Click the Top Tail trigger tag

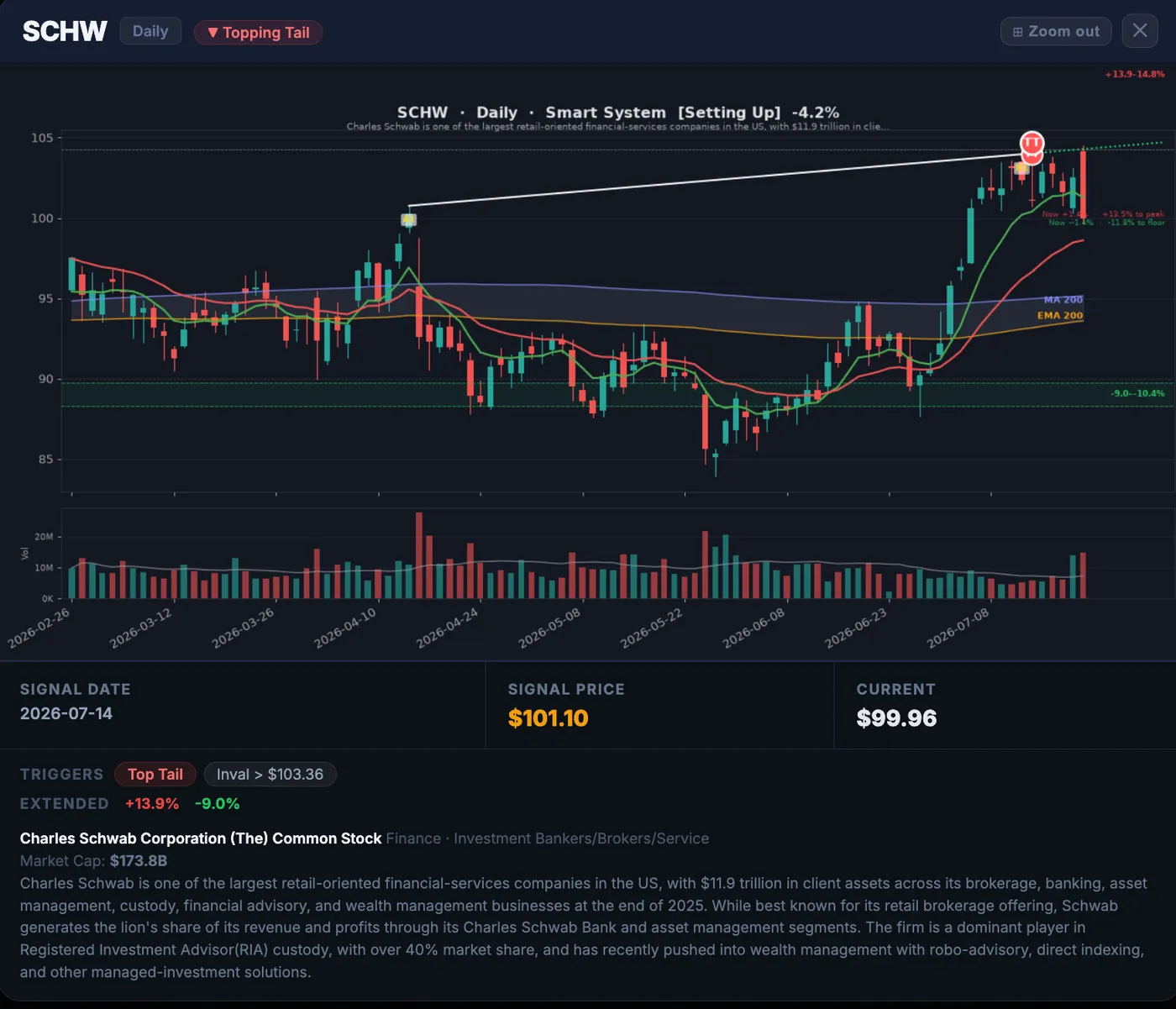(155, 774)
